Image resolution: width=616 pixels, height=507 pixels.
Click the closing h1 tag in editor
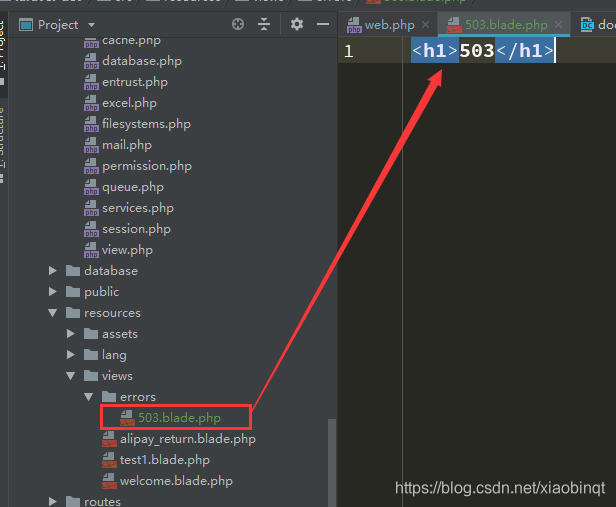524,51
